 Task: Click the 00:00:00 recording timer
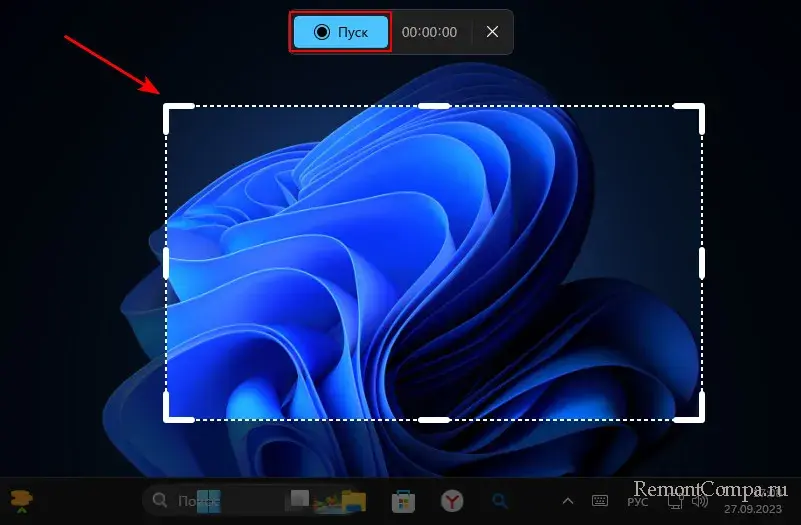tap(429, 32)
